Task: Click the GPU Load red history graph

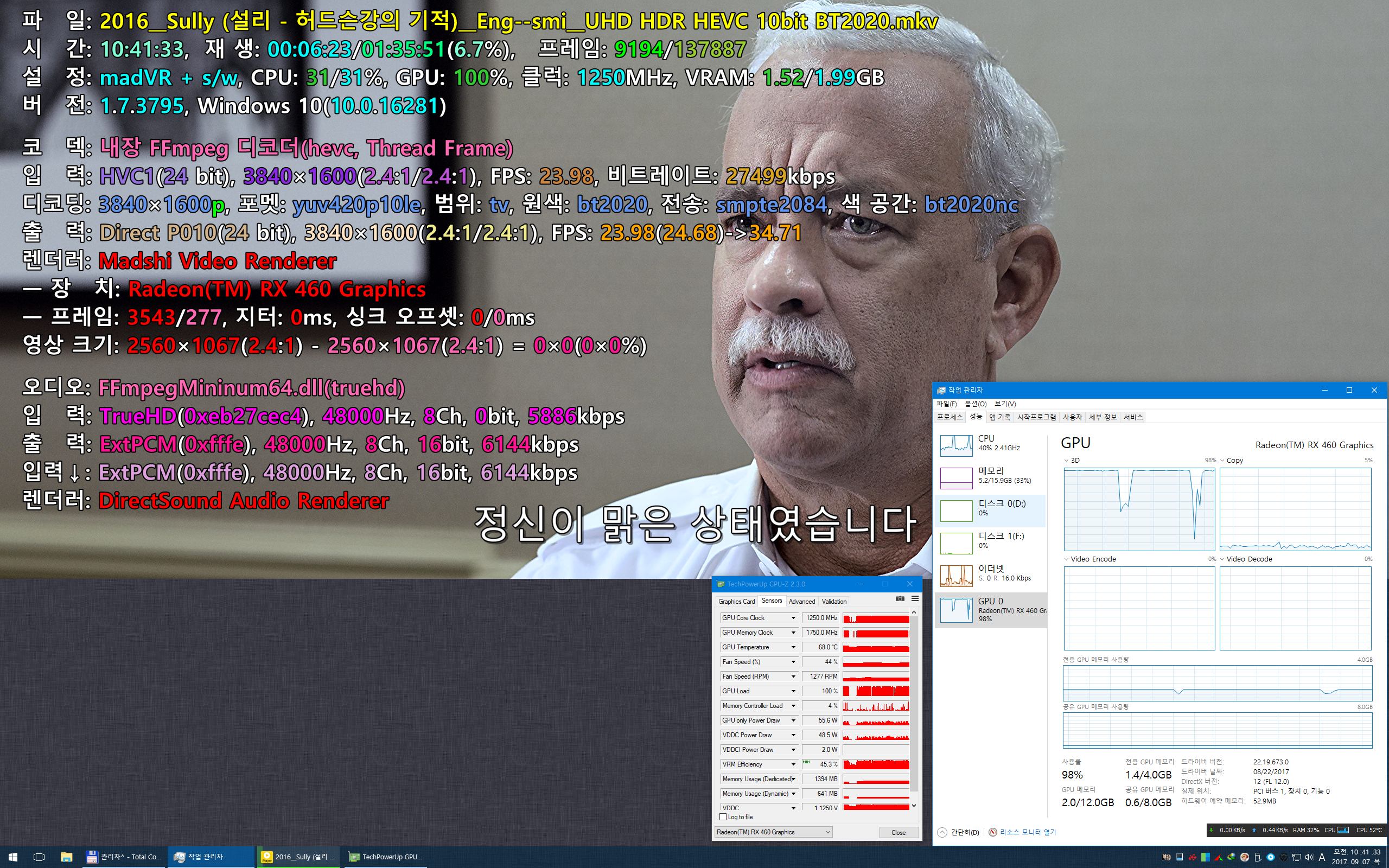Action: pos(876,691)
